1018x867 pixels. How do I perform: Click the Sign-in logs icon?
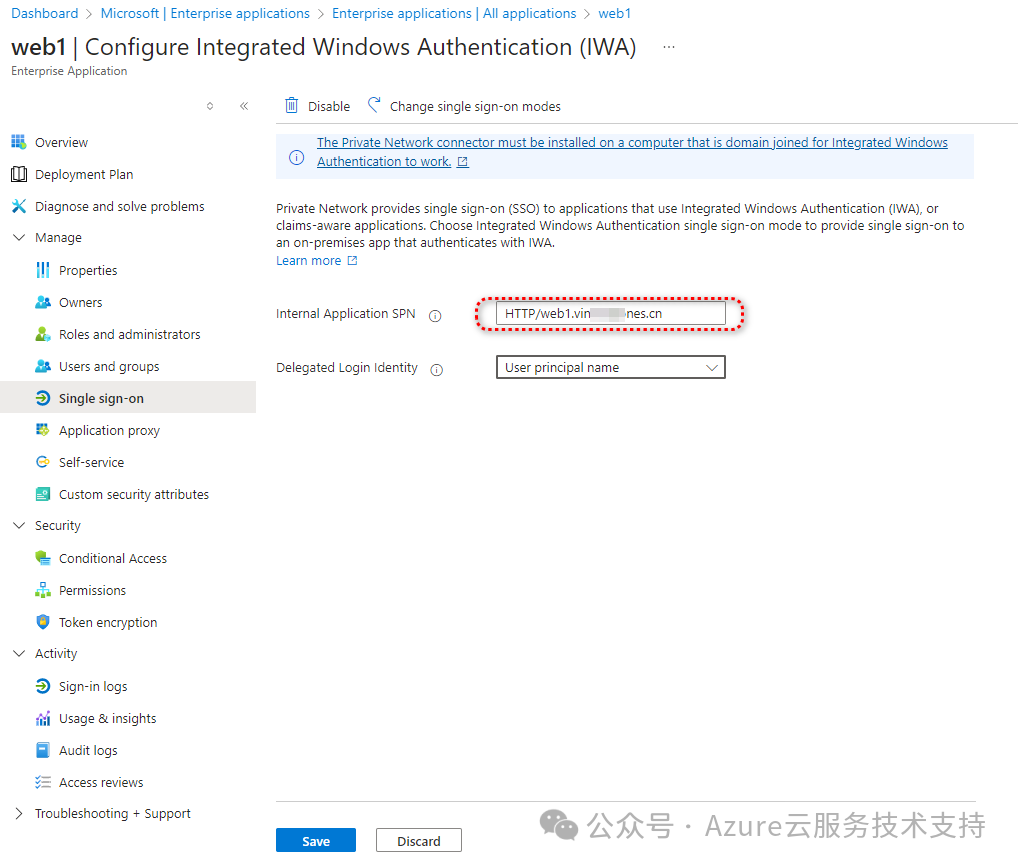[x=43, y=686]
